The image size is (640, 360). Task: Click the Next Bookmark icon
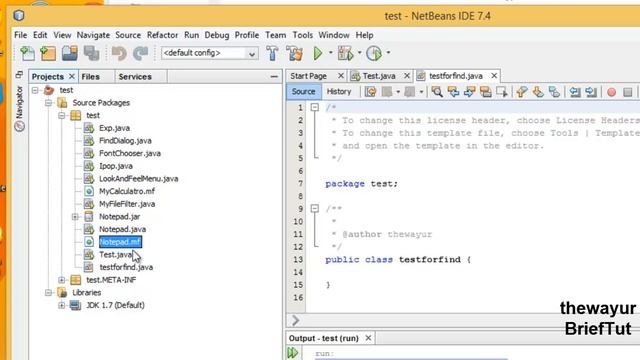[538, 91]
